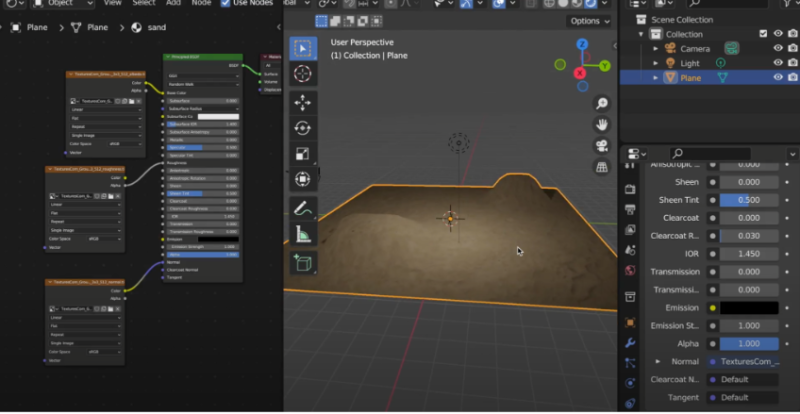800x414 pixels.
Task: Expand the Normal input in properties
Action: tap(658, 361)
